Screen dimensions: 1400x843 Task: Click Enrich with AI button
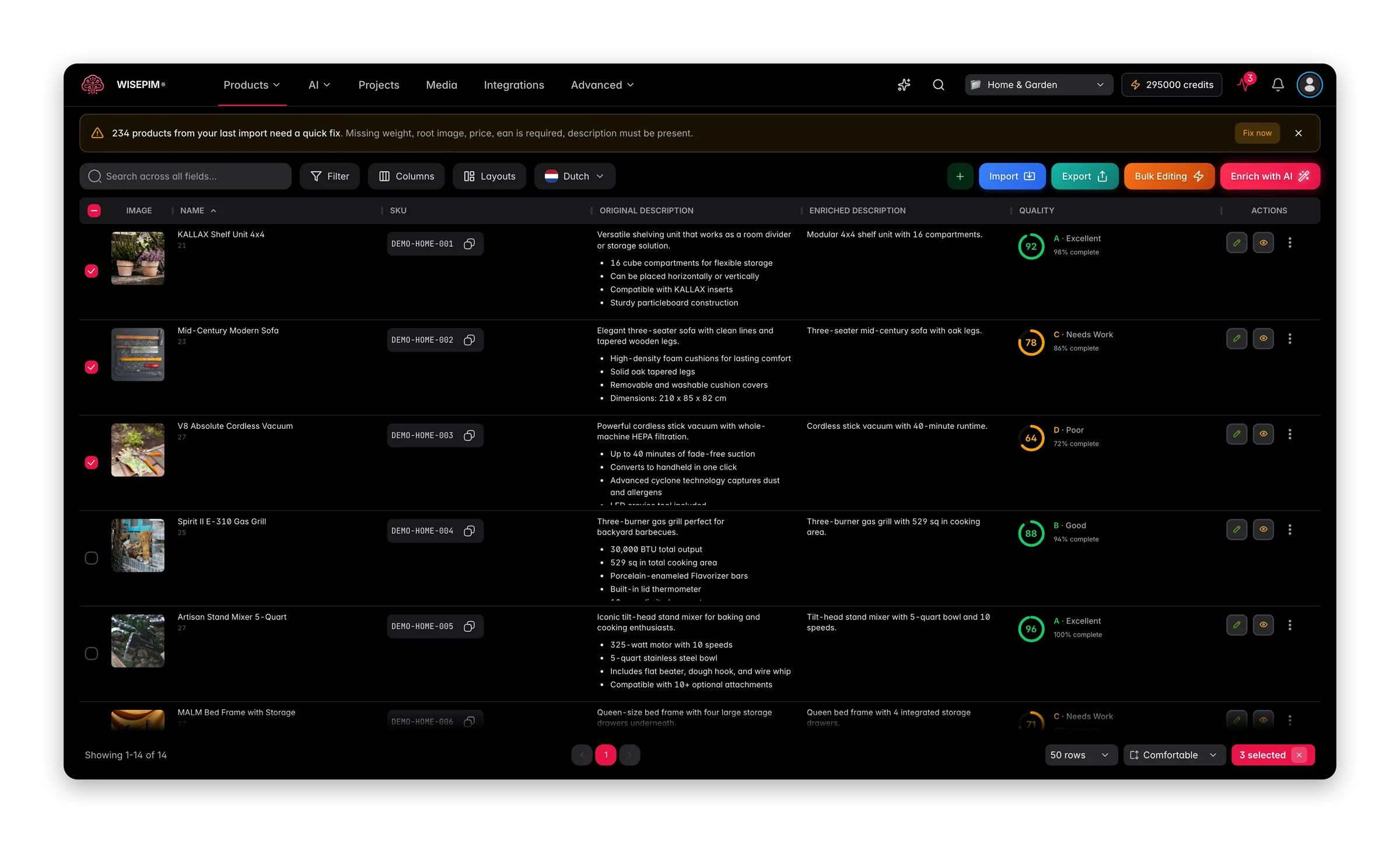point(1270,176)
